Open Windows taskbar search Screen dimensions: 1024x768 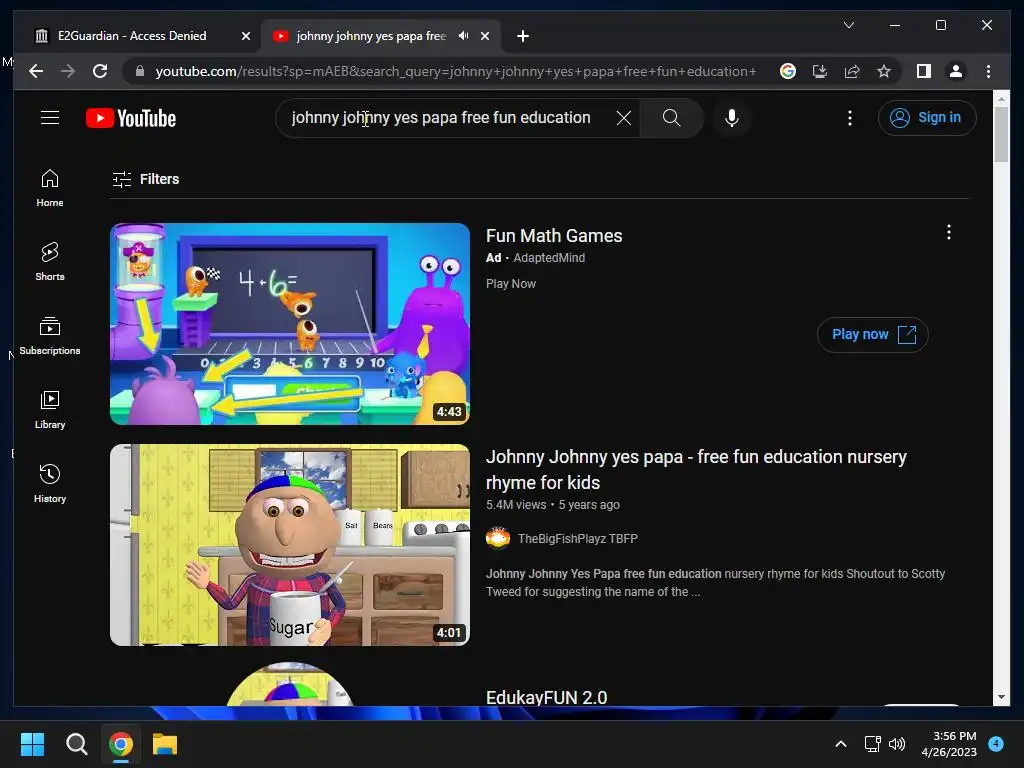[x=76, y=744]
